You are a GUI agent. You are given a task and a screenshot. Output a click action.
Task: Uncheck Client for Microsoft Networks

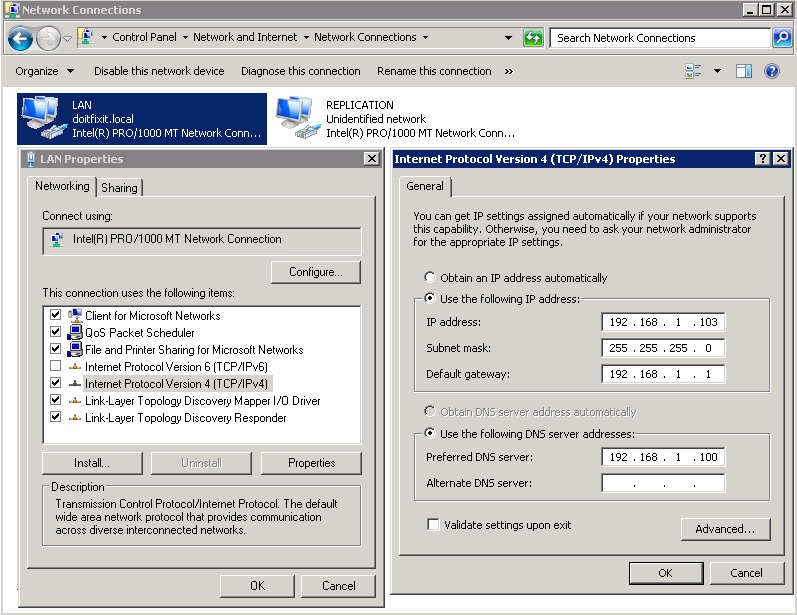(55, 315)
